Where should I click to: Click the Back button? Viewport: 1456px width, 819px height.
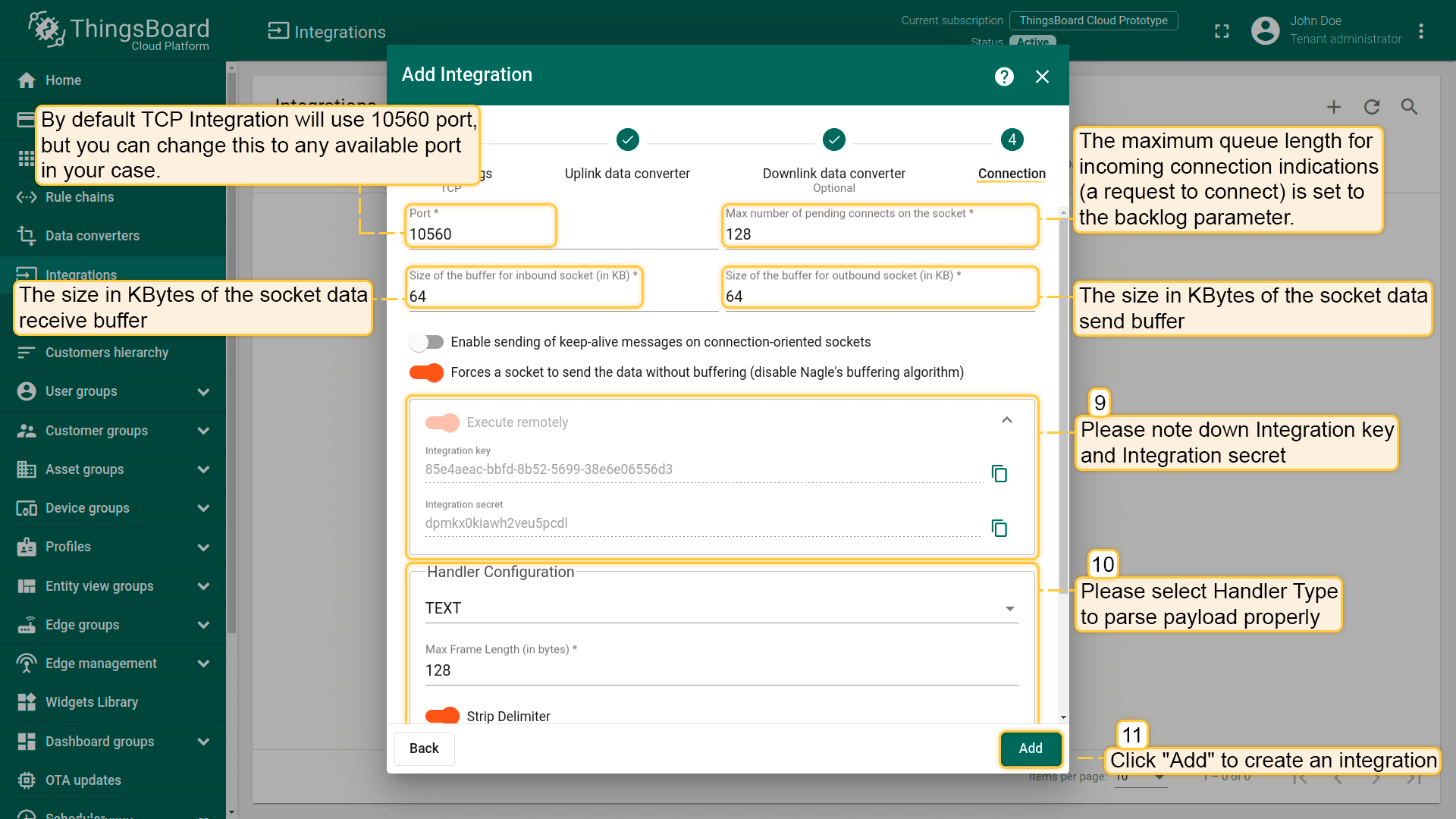pos(424,748)
